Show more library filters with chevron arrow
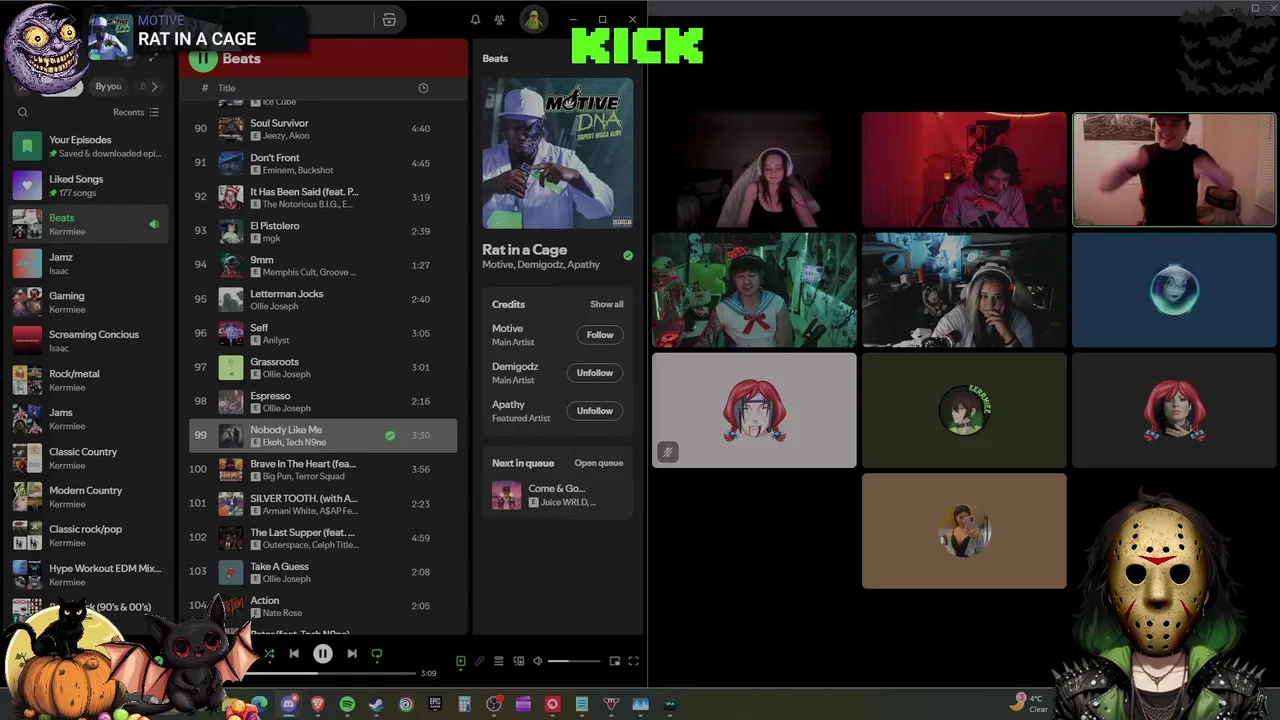 [x=154, y=87]
